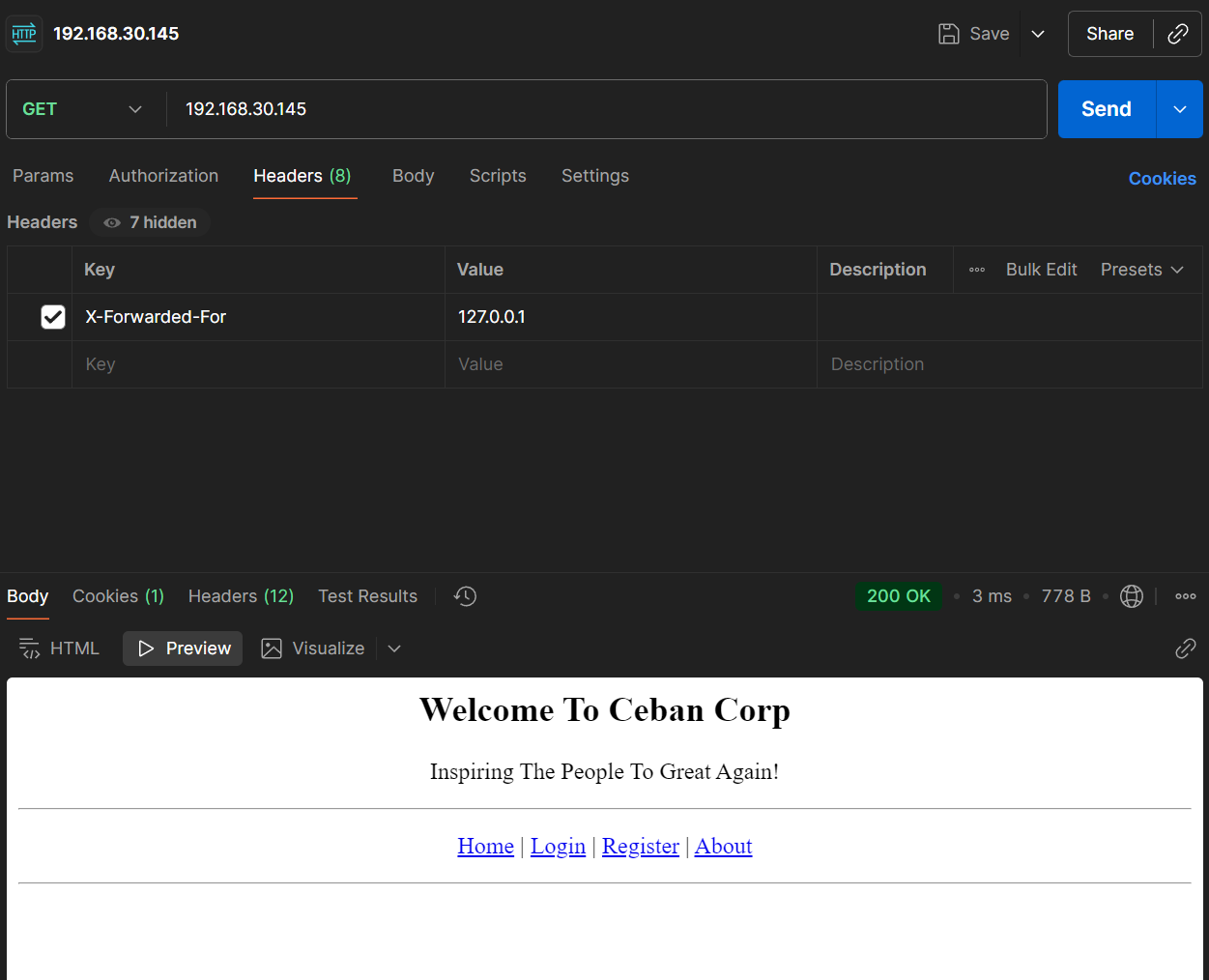The width and height of the screenshot is (1209, 980).
Task: Expand the Save options dropdown arrow
Action: [x=1038, y=34]
